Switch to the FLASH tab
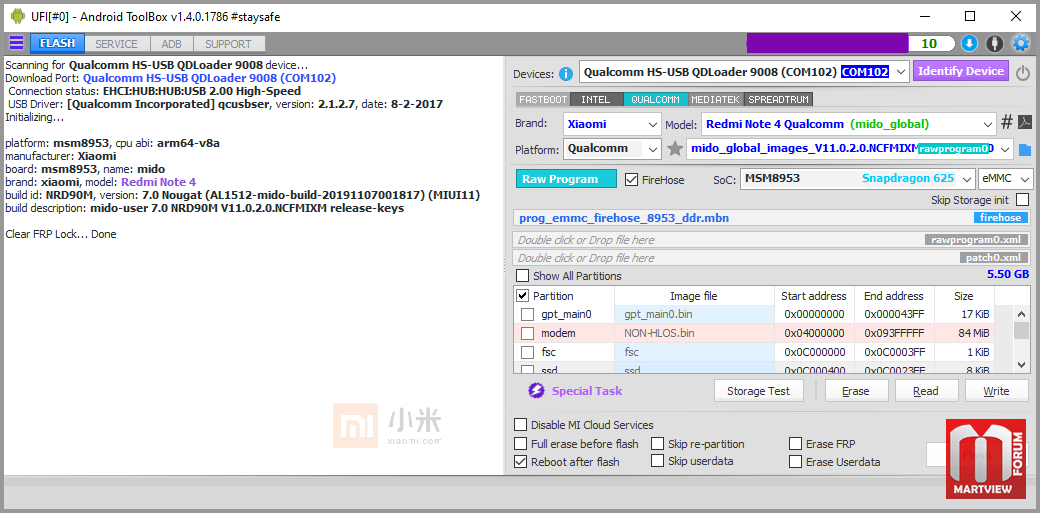The width and height of the screenshot is (1040, 513). (57, 44)
